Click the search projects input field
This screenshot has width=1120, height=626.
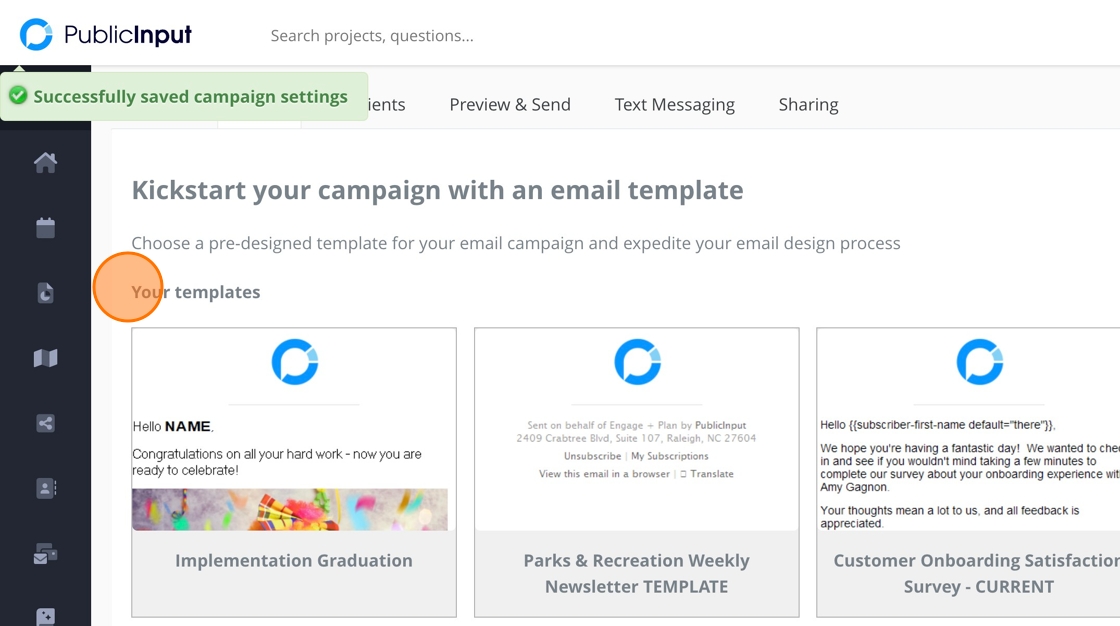click(500, 36)
